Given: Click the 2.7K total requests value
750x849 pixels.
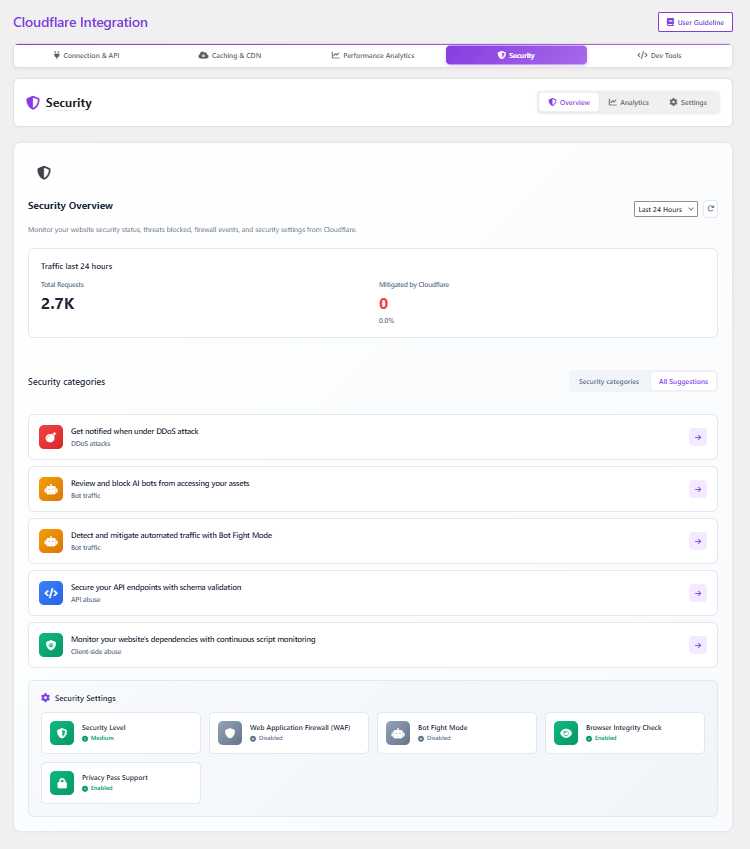Looking at the screenshot, I should [57, 304].
